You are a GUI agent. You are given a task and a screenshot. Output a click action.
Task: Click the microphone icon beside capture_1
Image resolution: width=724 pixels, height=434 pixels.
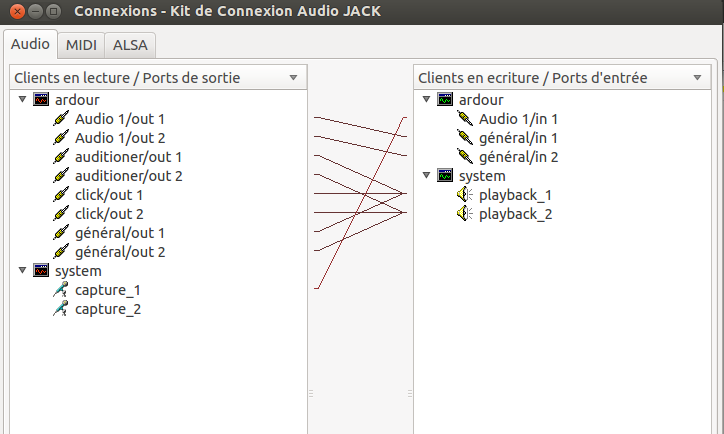coord(62,290)
